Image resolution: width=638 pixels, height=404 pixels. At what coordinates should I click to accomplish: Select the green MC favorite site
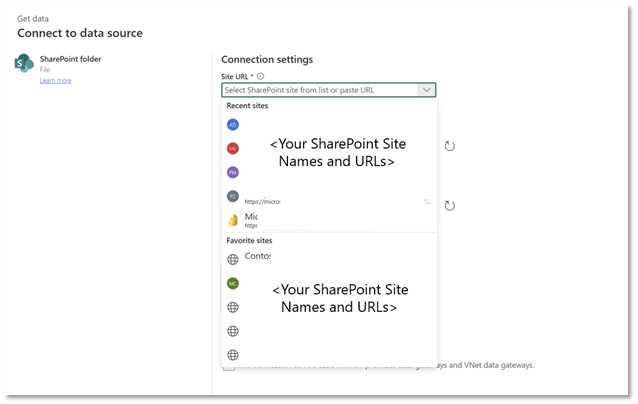pyautogui.click(x=233, y=283)
